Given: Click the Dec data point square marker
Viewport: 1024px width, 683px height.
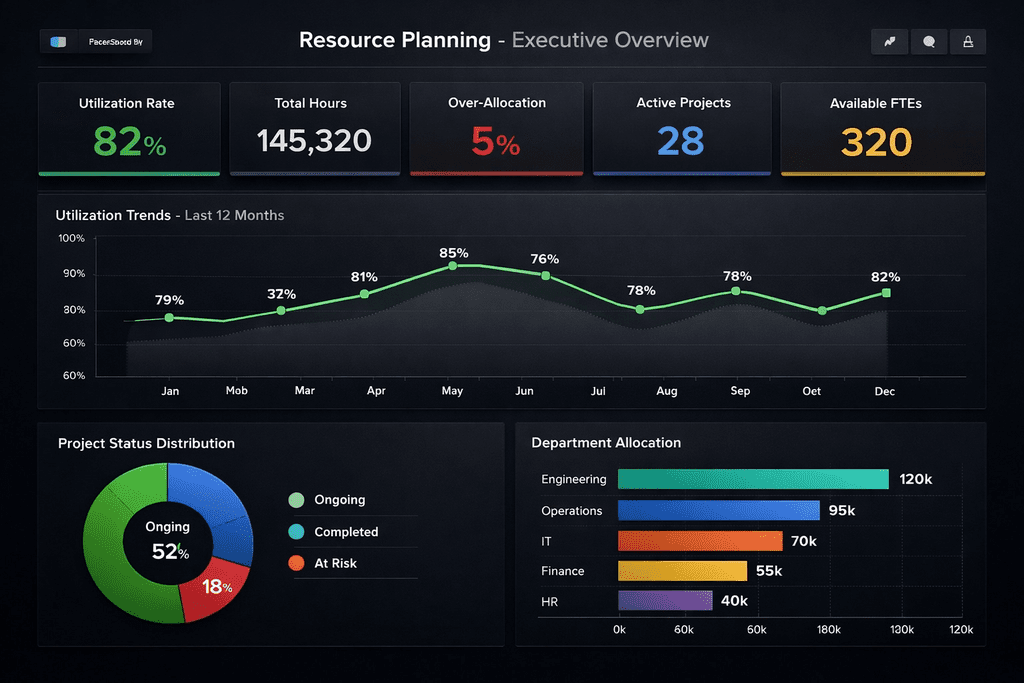Looking at the screenshot, I should click(x=885, y=293).
